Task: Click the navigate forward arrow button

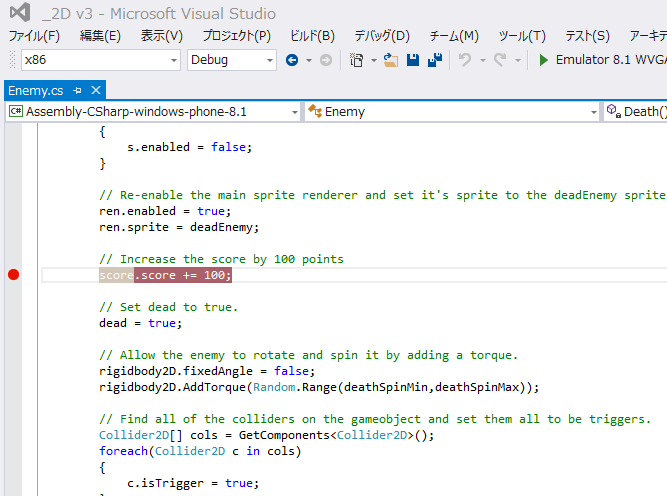Action: pyautogui.click(x=326, y=60)
